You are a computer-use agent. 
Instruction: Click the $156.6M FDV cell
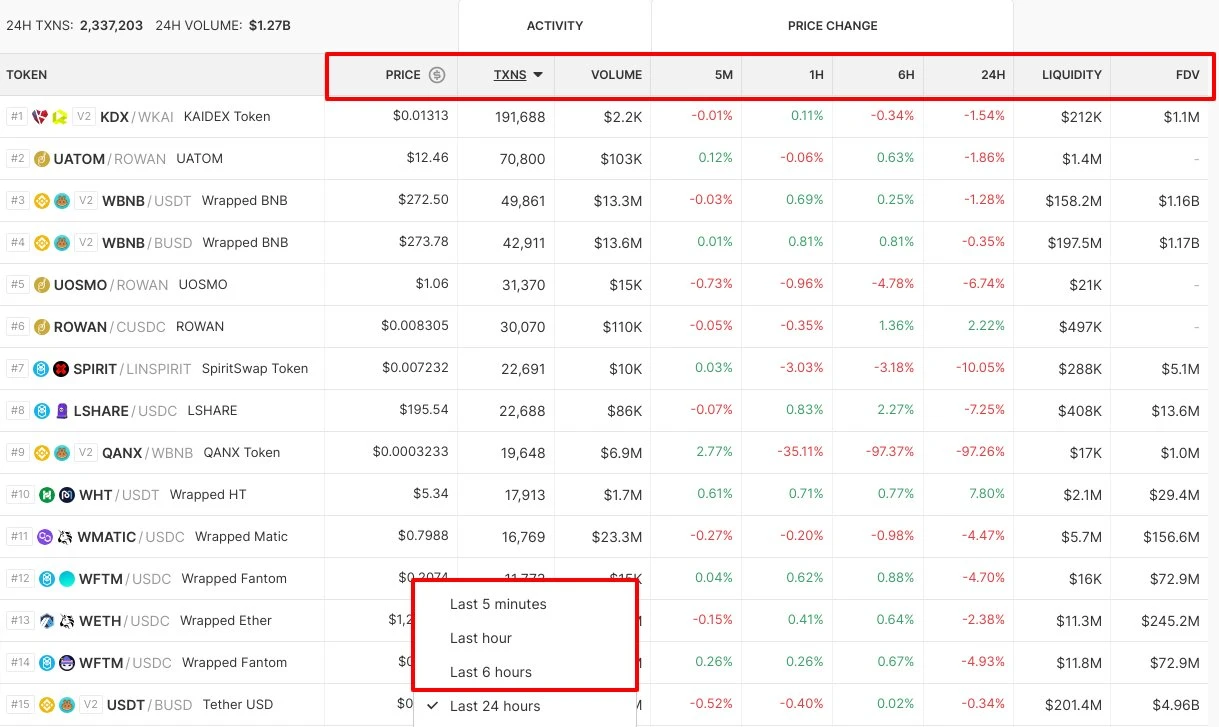coord(1170,537)
